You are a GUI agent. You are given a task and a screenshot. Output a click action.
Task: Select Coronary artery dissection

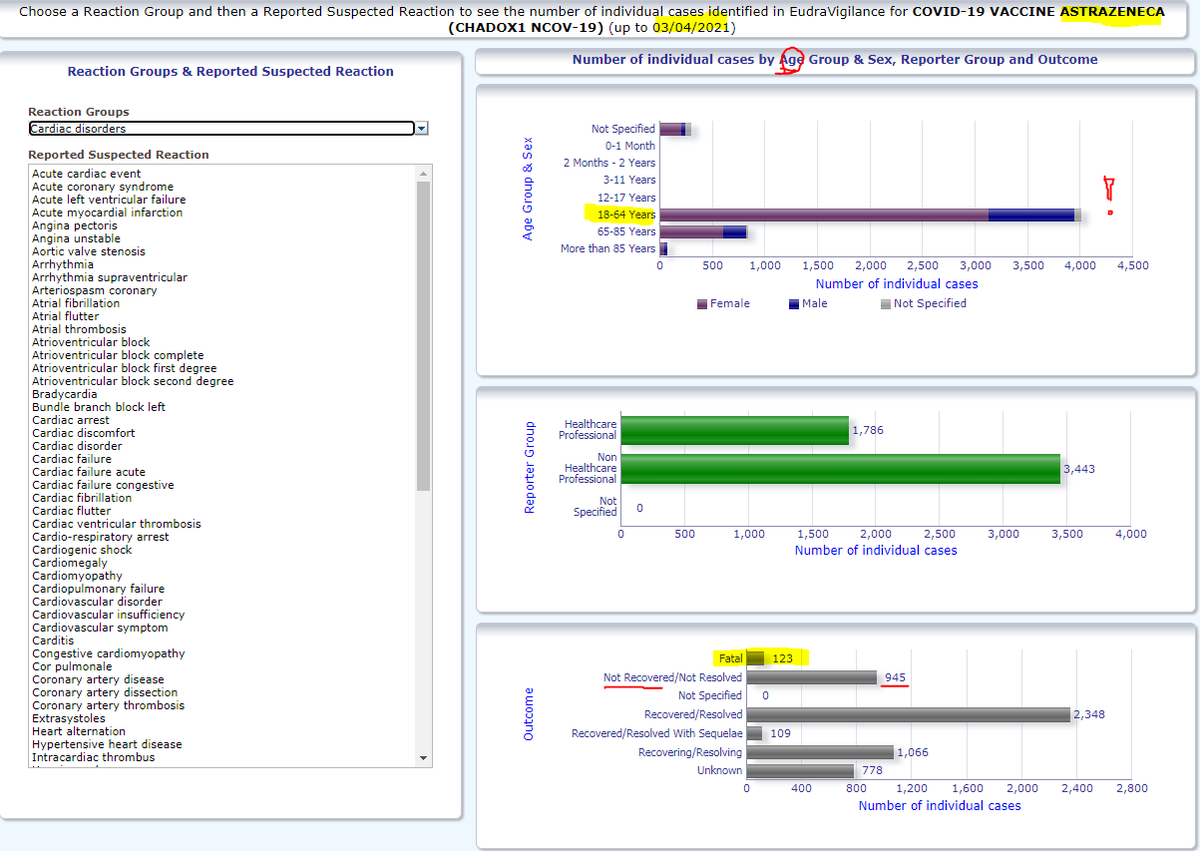point(105,693)
